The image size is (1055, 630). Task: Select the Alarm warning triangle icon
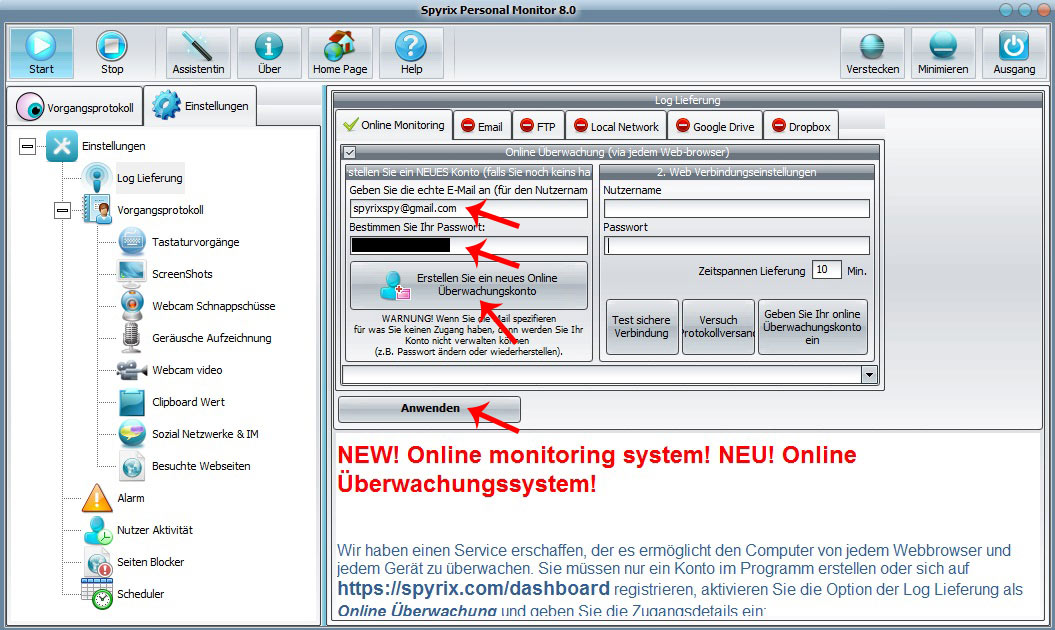97,498
